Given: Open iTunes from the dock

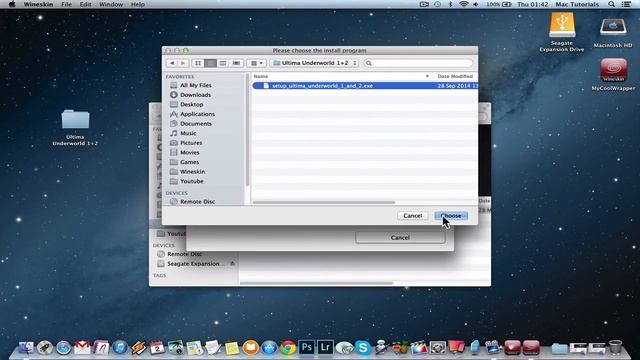Looking at the screenshot, I should [120, 348].
